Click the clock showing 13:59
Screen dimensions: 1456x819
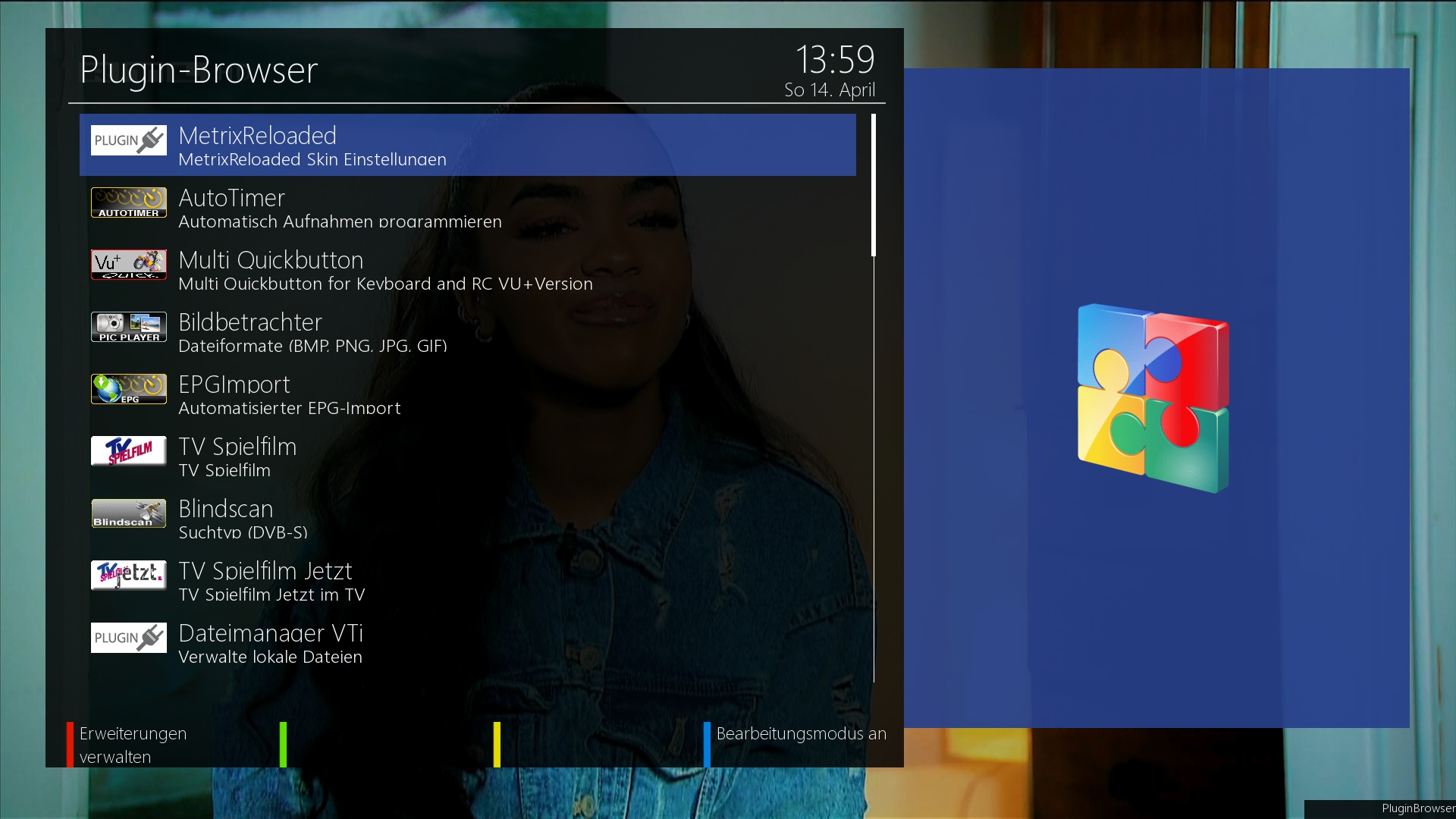click(834, 59)
